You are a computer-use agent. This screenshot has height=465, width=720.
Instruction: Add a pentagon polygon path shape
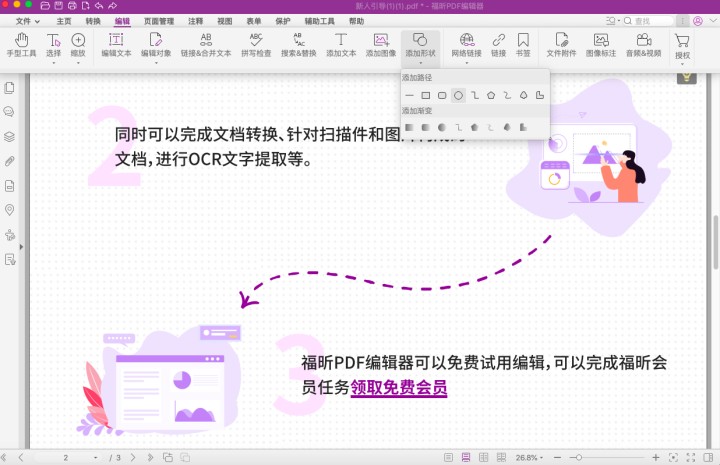click(x=491, y=95)
